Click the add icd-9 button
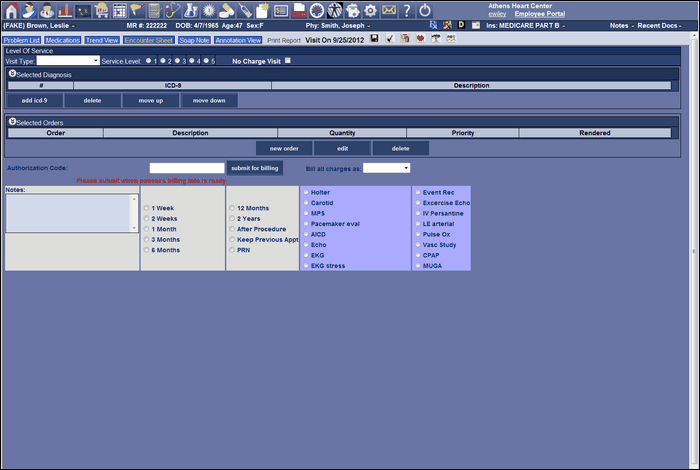The width and height of the screenshot is (700, 470). click(34, 100)
